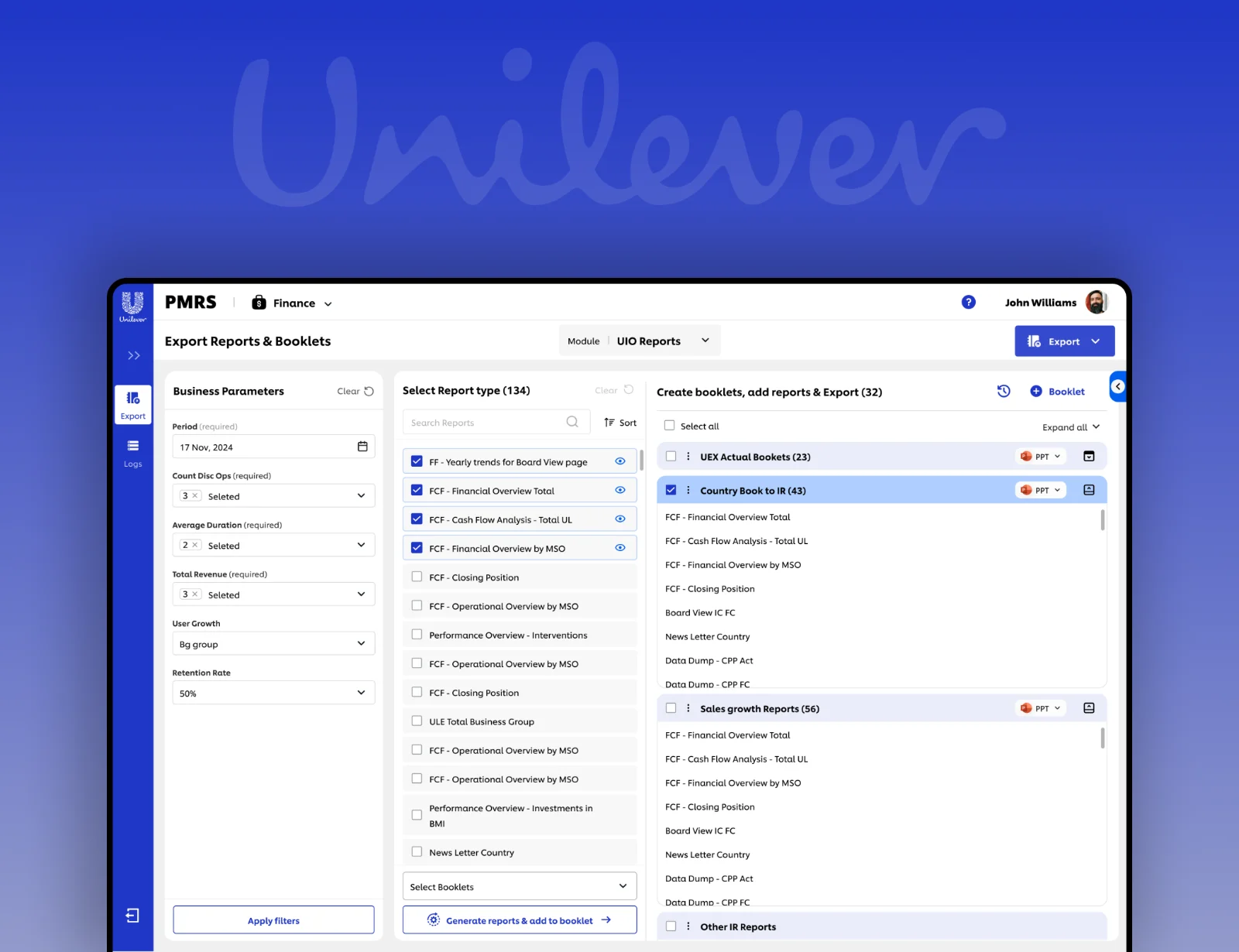Uncheck FF - Yearly trends for Board View page
Viewport: 1239px width, 952px height.
click(417, 461)
